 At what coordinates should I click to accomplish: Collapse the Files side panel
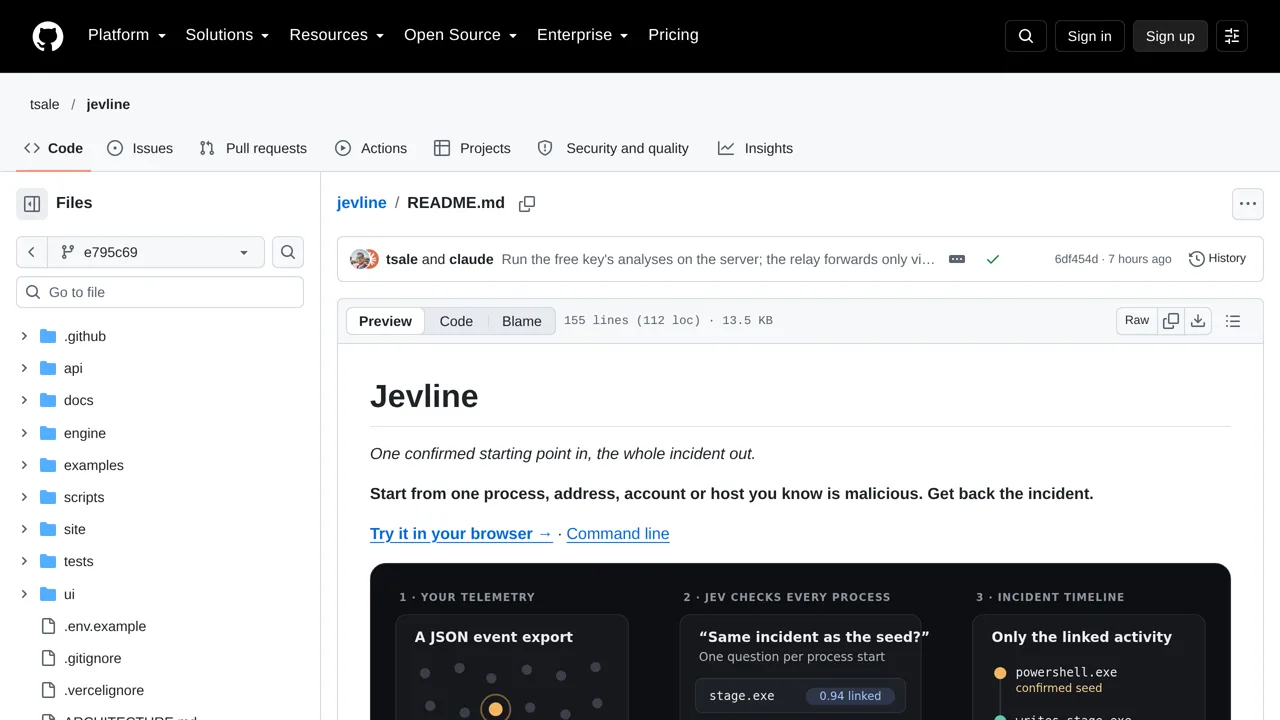pos(32,204)
